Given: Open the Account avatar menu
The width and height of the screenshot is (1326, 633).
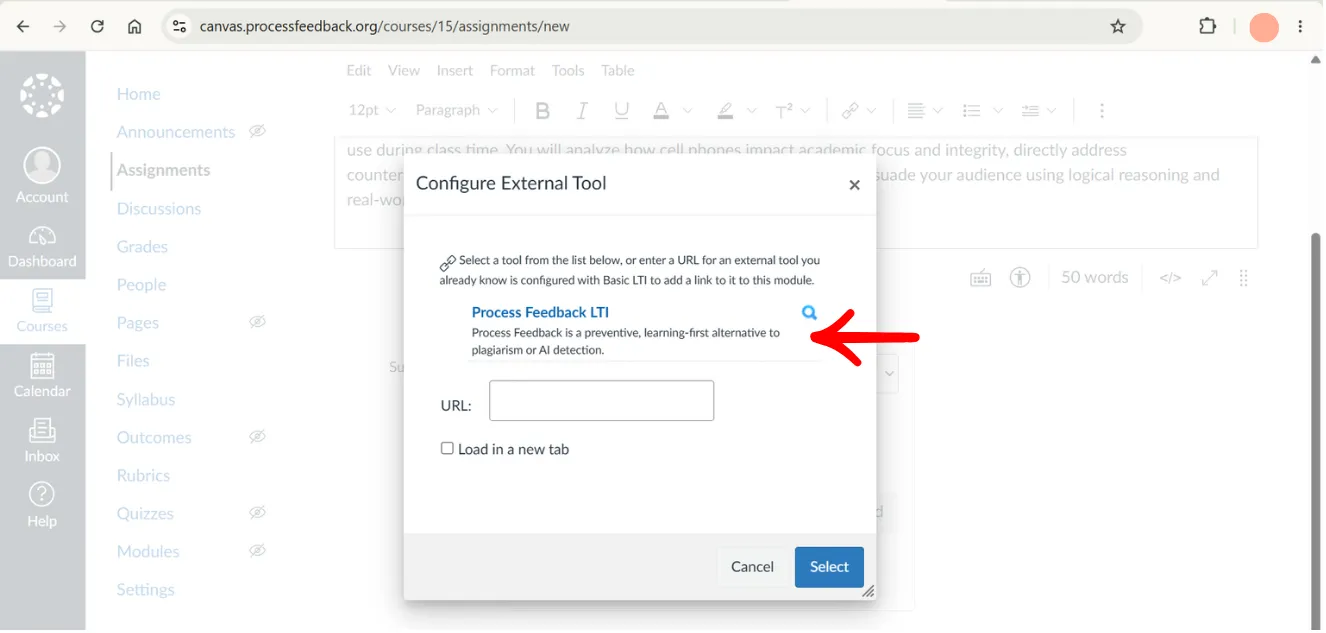Looking at the screenshot, I should point(42,176).
